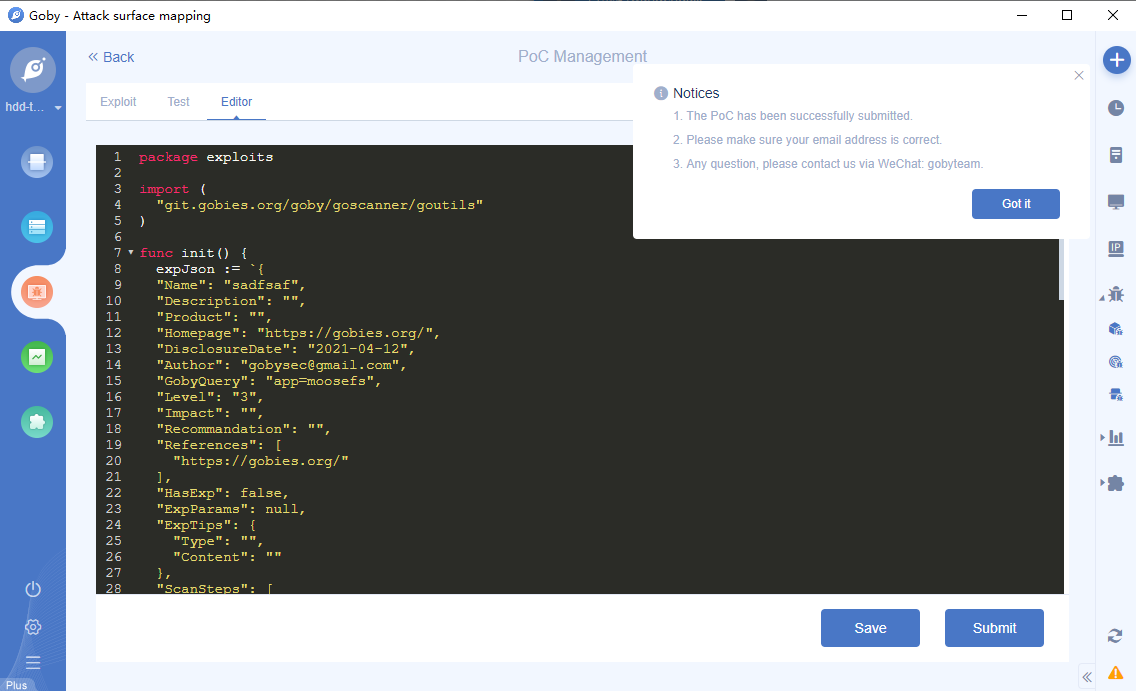This screenshot has width=1136, height=691.
Task: Open the vulnerability management icon in left sidebar
Action: coord(36,292)
